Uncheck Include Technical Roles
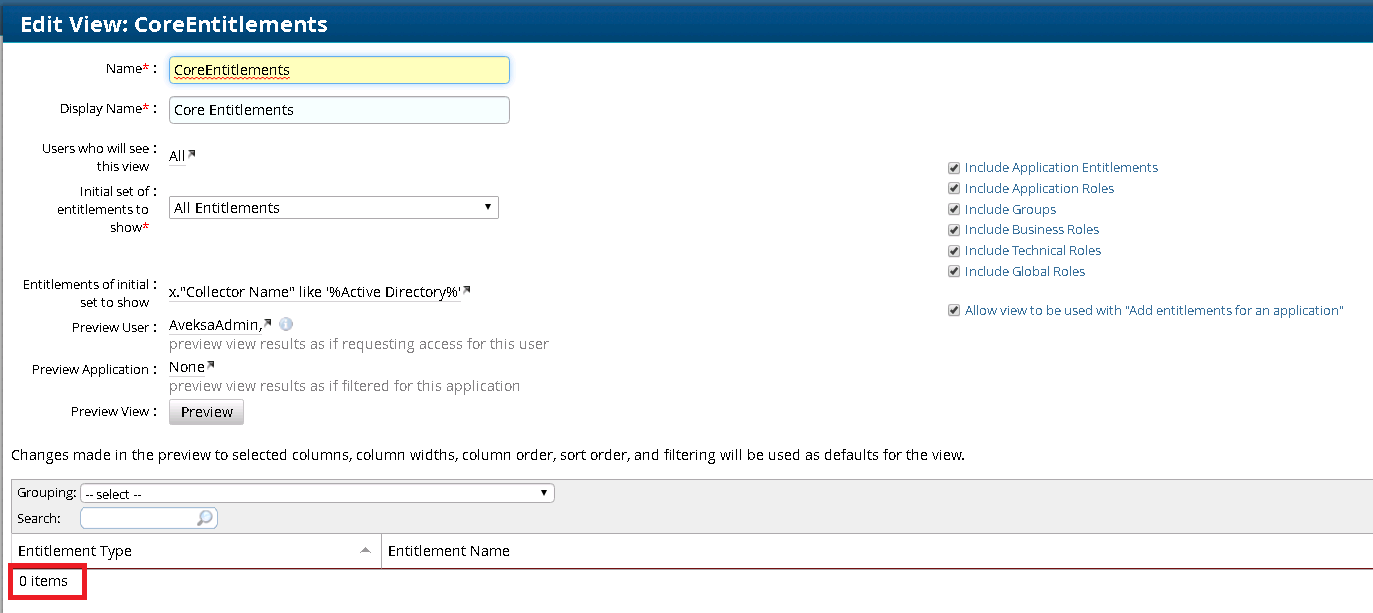 [954, 251]
